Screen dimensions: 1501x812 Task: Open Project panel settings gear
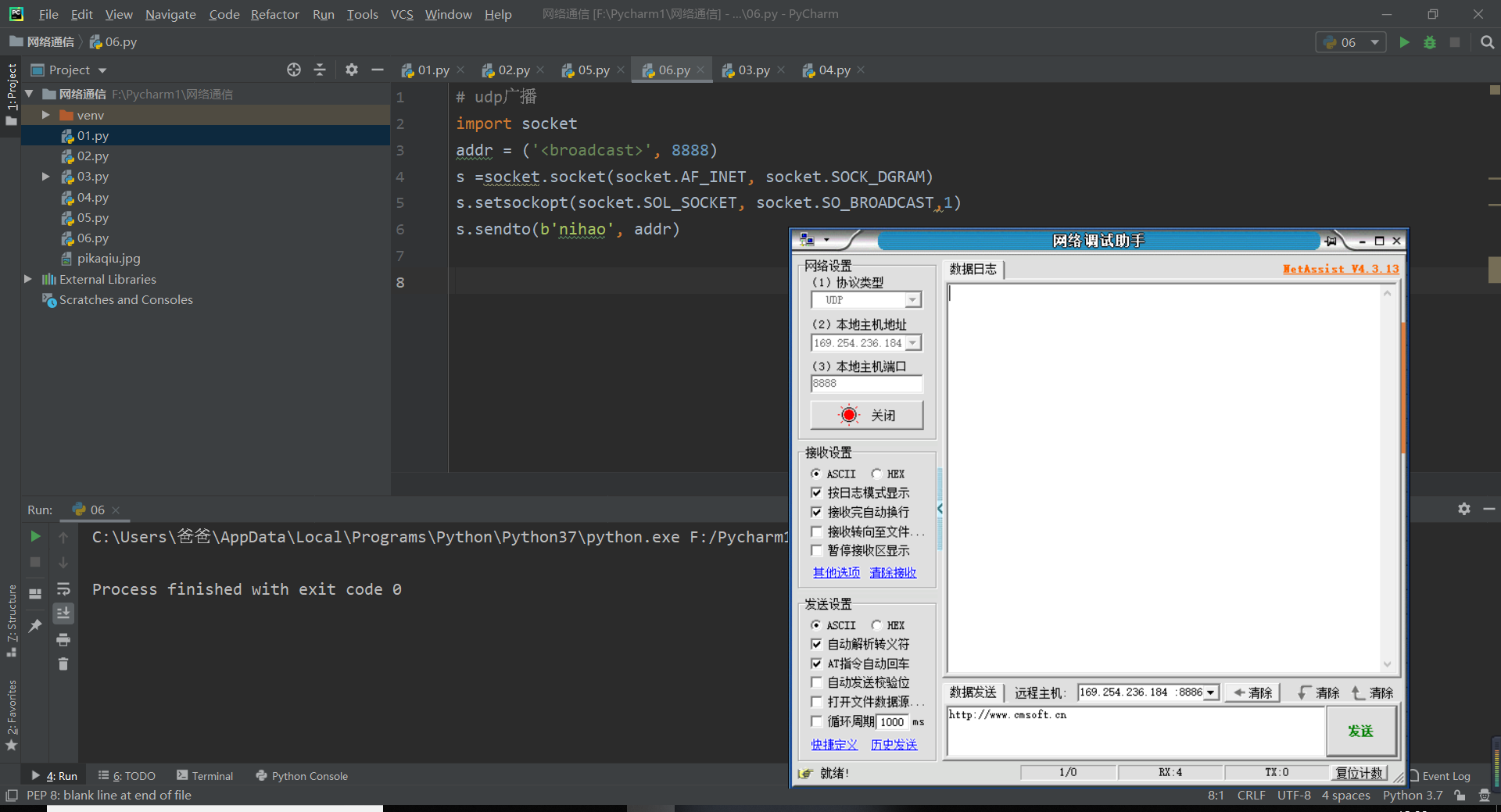352,70
